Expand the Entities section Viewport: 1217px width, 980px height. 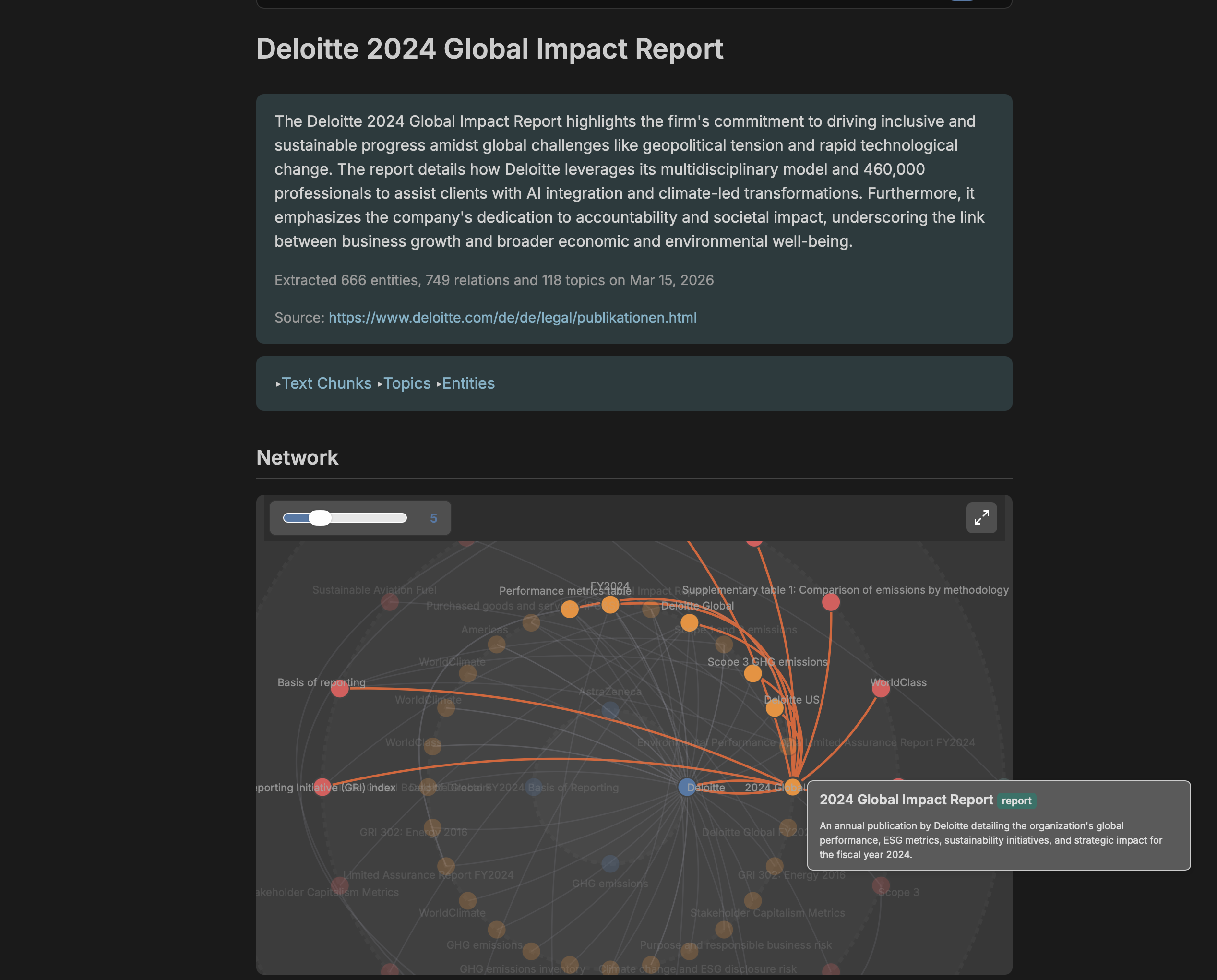[468, 383]
